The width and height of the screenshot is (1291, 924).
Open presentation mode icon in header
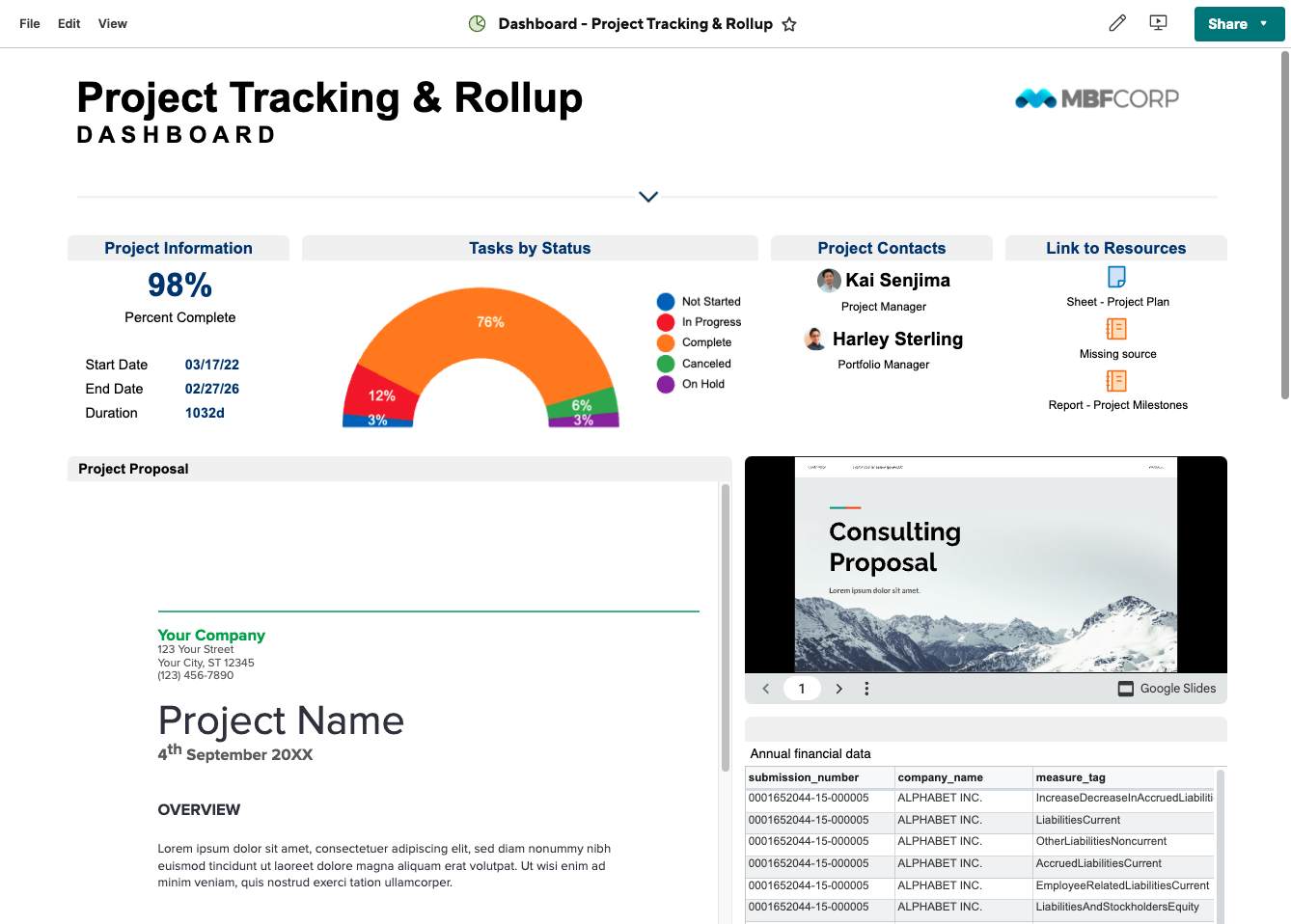point(1159,23)
